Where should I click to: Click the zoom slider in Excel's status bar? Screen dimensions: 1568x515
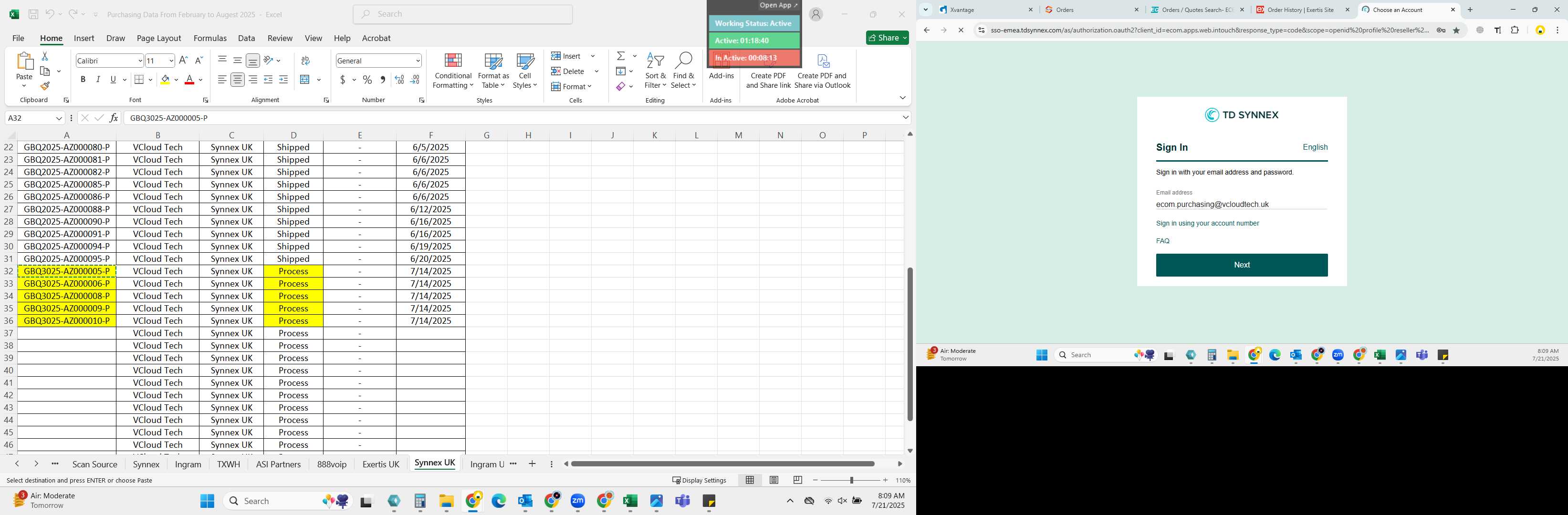pyautogui.click(x=851, y=480)
